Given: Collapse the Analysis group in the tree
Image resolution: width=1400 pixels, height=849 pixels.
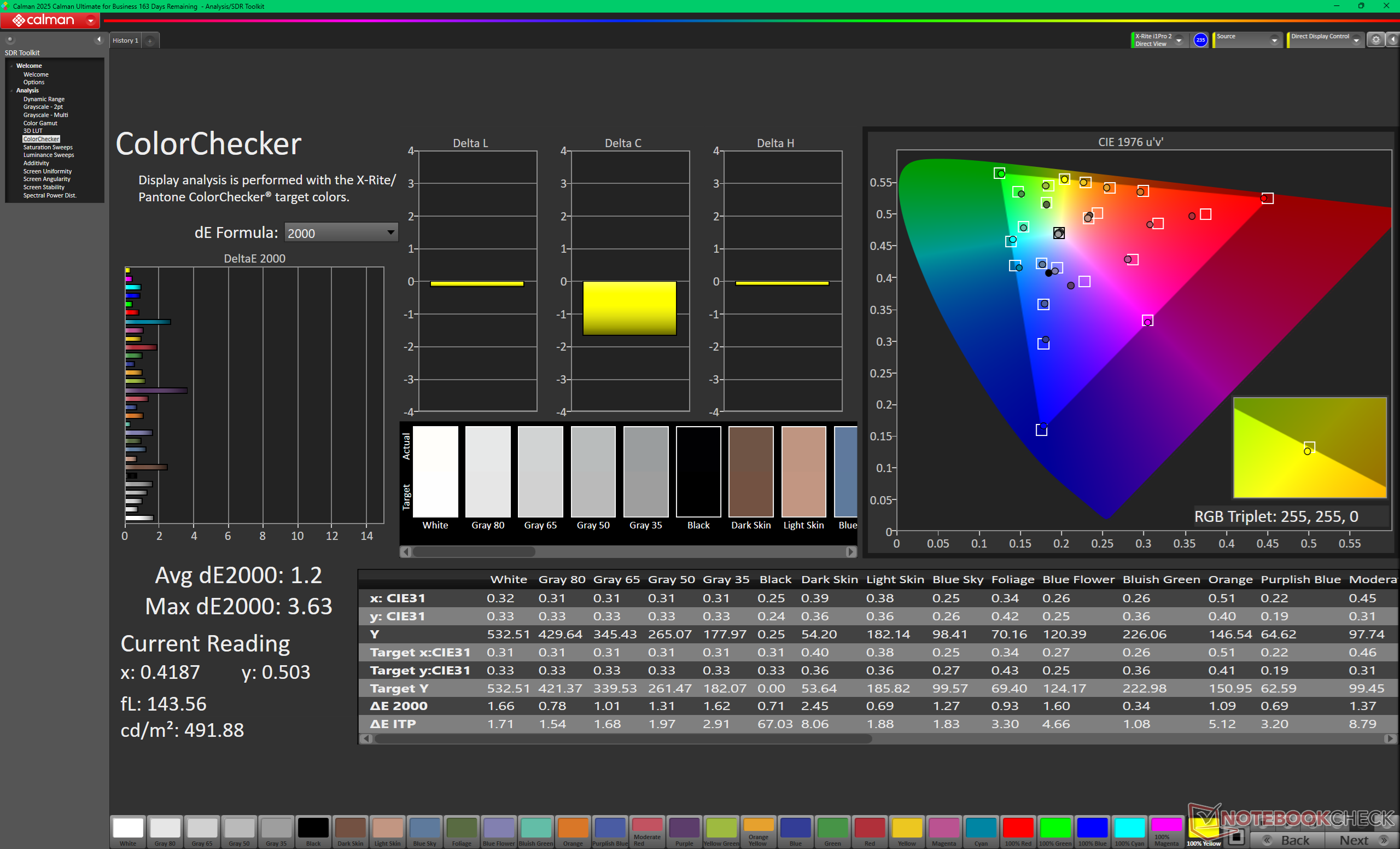Looking at the screenshot, I should point(11,90).
